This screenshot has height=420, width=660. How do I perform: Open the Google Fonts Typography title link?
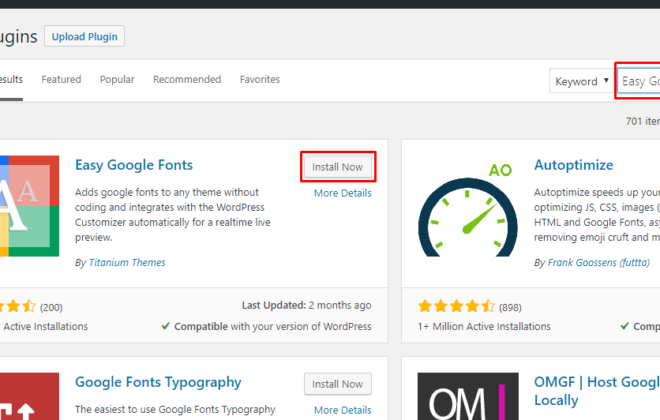coord(158,382)
